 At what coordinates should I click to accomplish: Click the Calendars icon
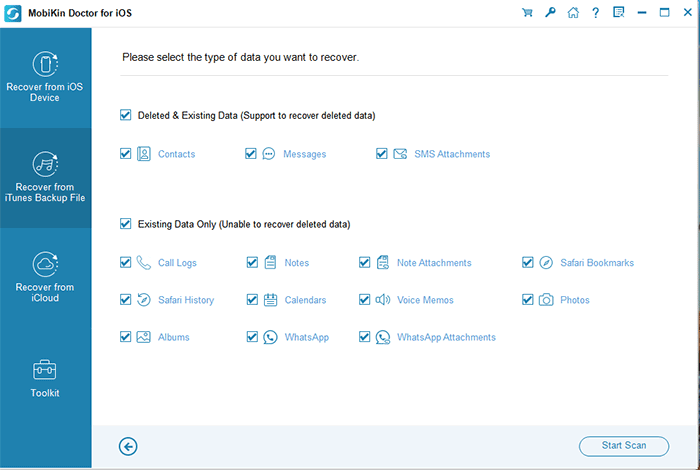coord(271,299)
